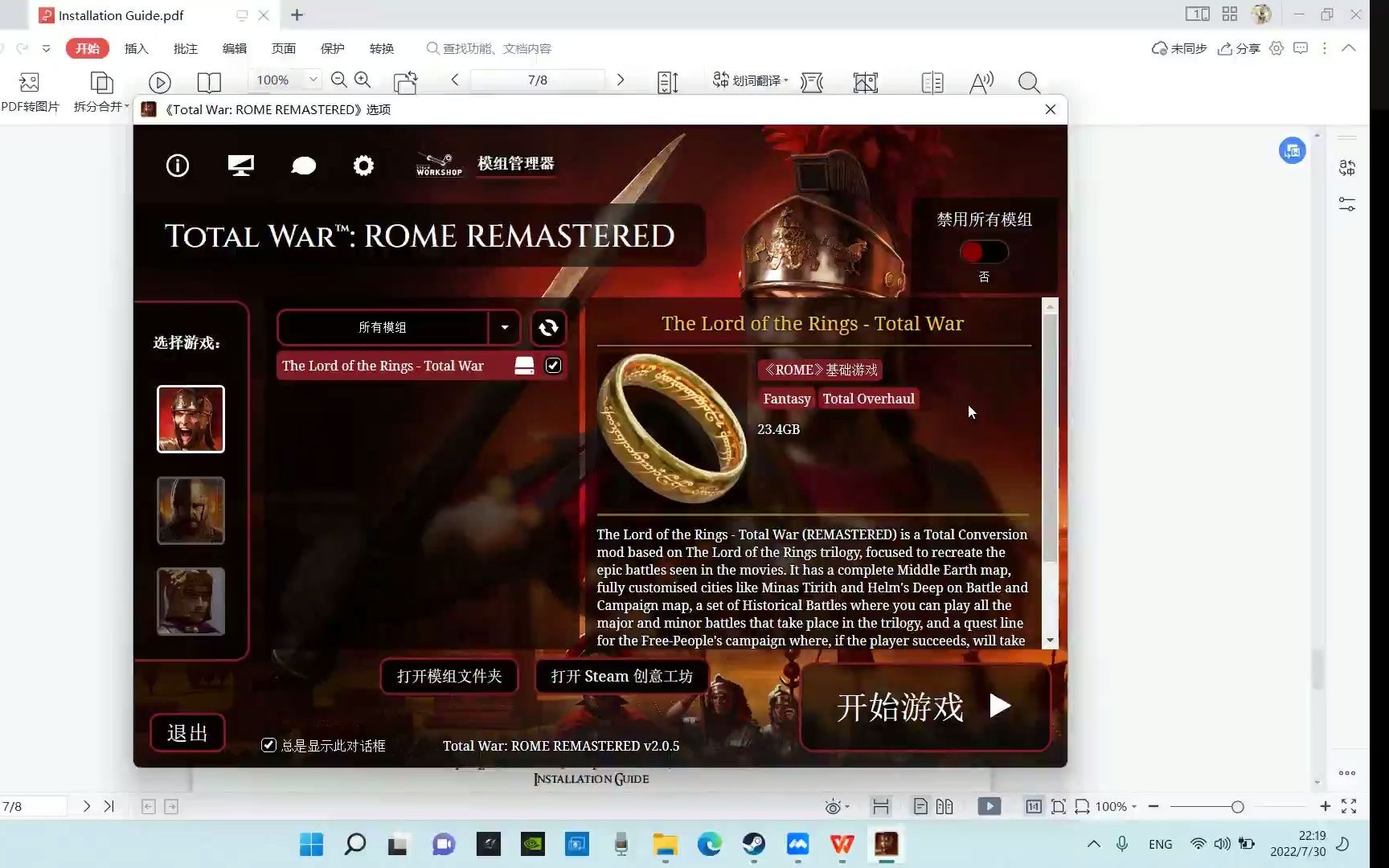Click the 查找功能、文档内容 search field
Screen dimensions: 1389x868
point(489,48)
